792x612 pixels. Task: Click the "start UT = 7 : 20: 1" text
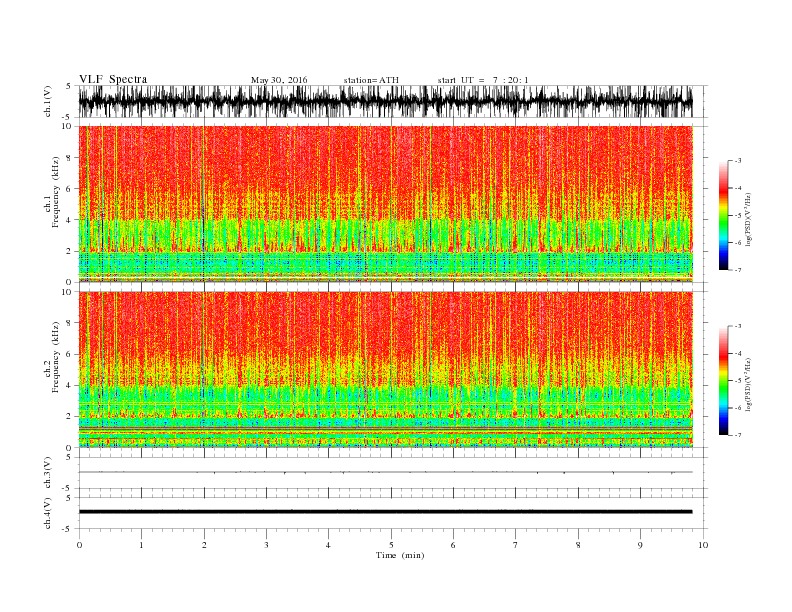point(483,80)
